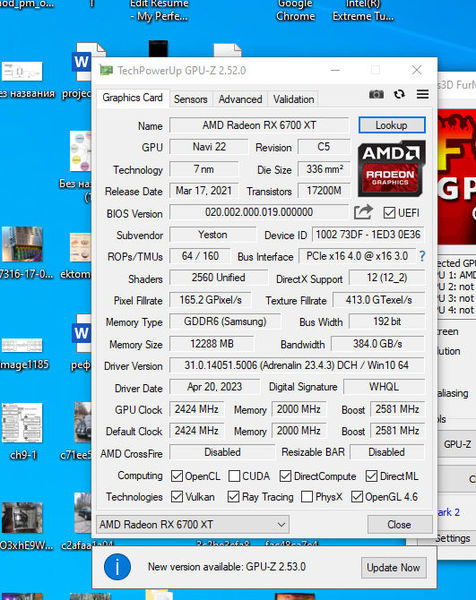Toggle the OpenCL checkbox
This screenshot has height=600, width=476.
pos(177,476)
